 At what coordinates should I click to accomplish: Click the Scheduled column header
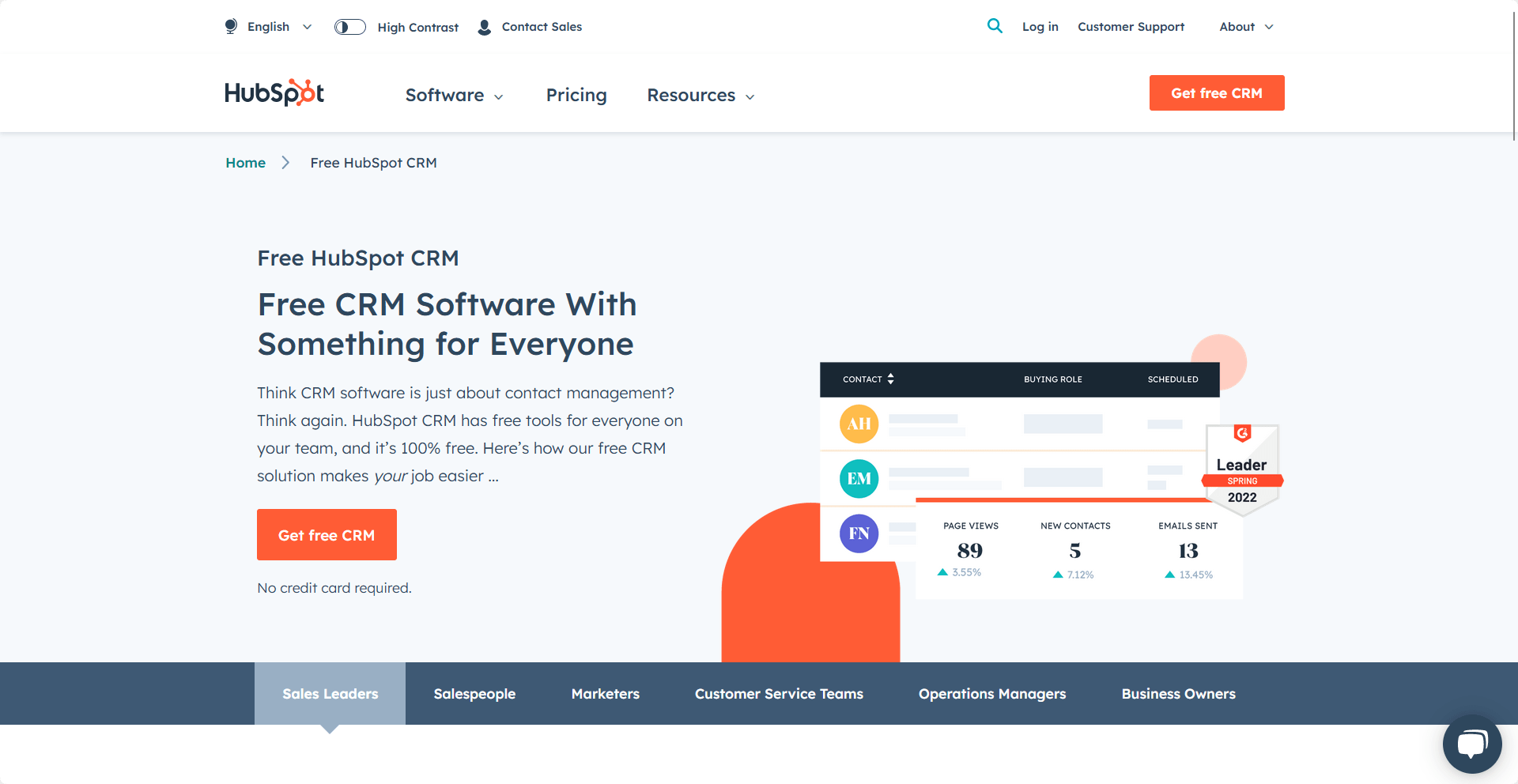(x=1173, y=379)
